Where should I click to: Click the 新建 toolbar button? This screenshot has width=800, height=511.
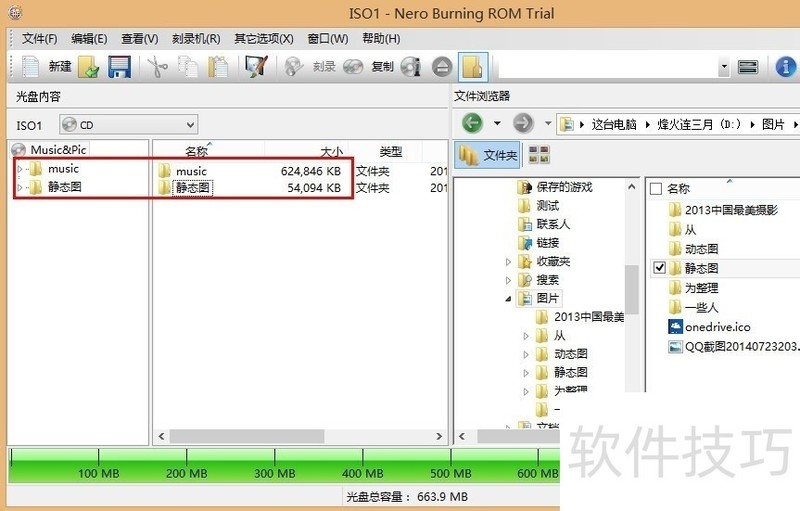(60, 66)
